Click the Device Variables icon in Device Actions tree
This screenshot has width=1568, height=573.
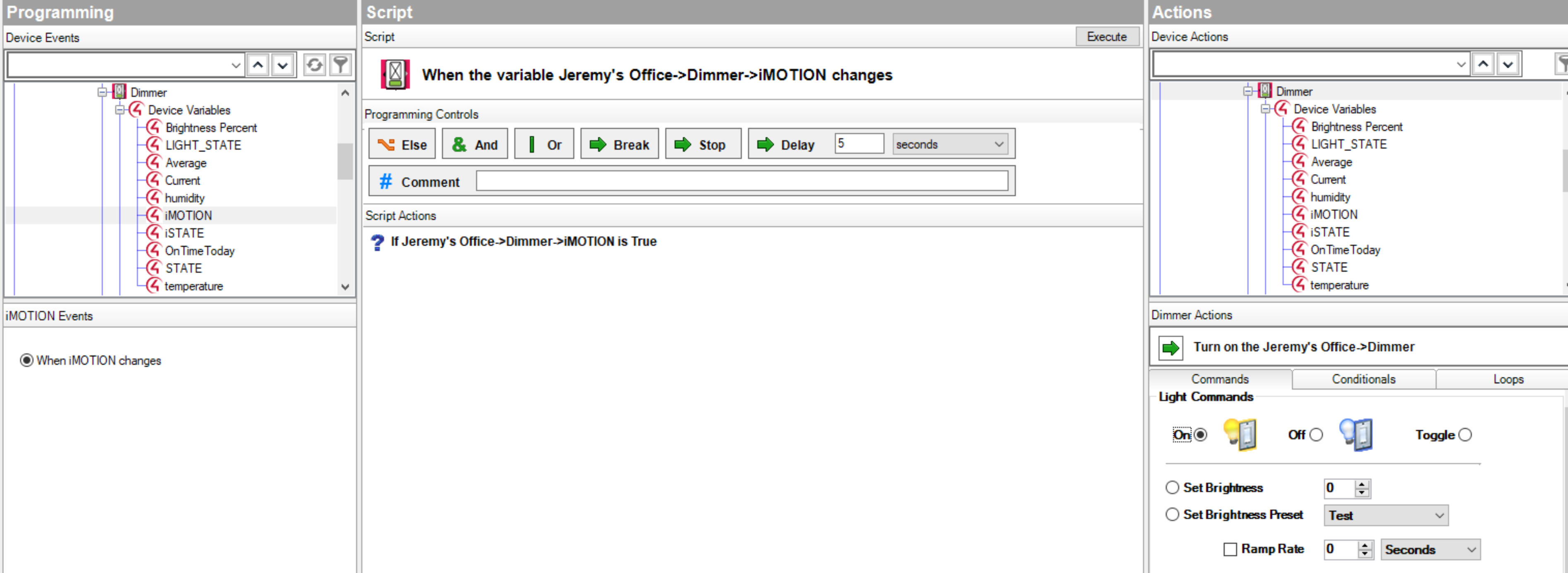tap(1283, 108)
